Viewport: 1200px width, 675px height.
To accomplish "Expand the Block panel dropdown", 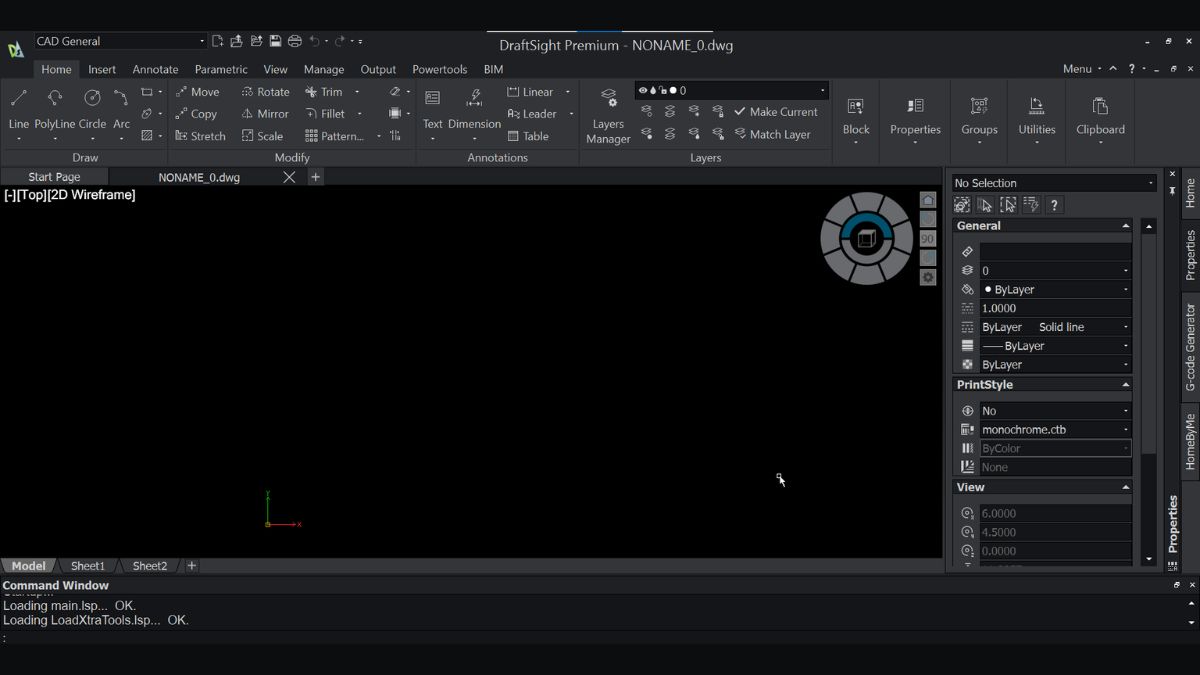I will click(x=856, y=142).
